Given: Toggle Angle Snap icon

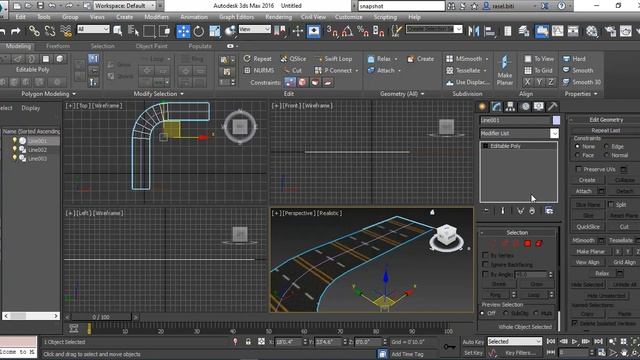Looking at the screenshot, I should [347, 31].
